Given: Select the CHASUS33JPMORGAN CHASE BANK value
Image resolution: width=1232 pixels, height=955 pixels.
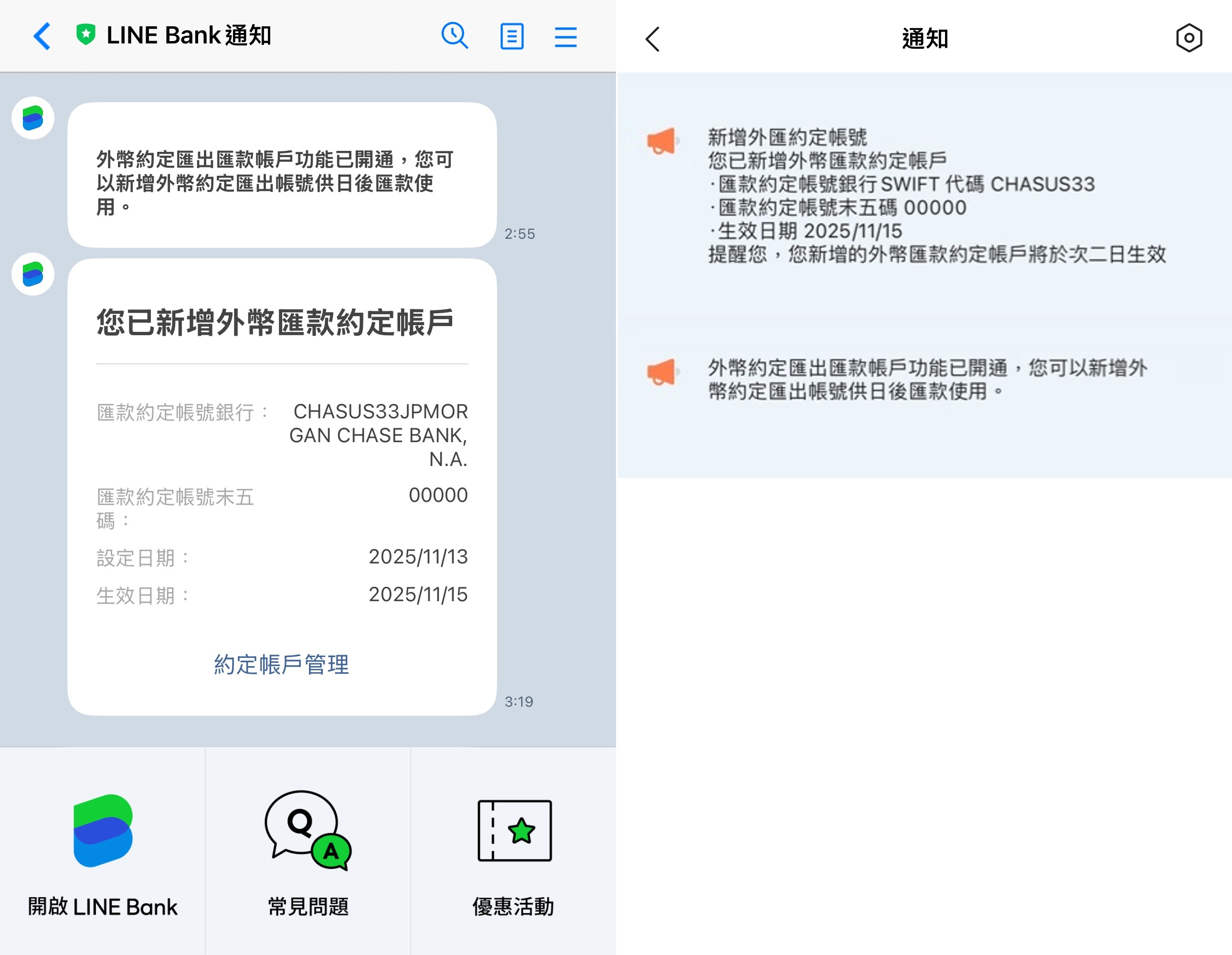Looking at the screenshot, I should (379, 435).
